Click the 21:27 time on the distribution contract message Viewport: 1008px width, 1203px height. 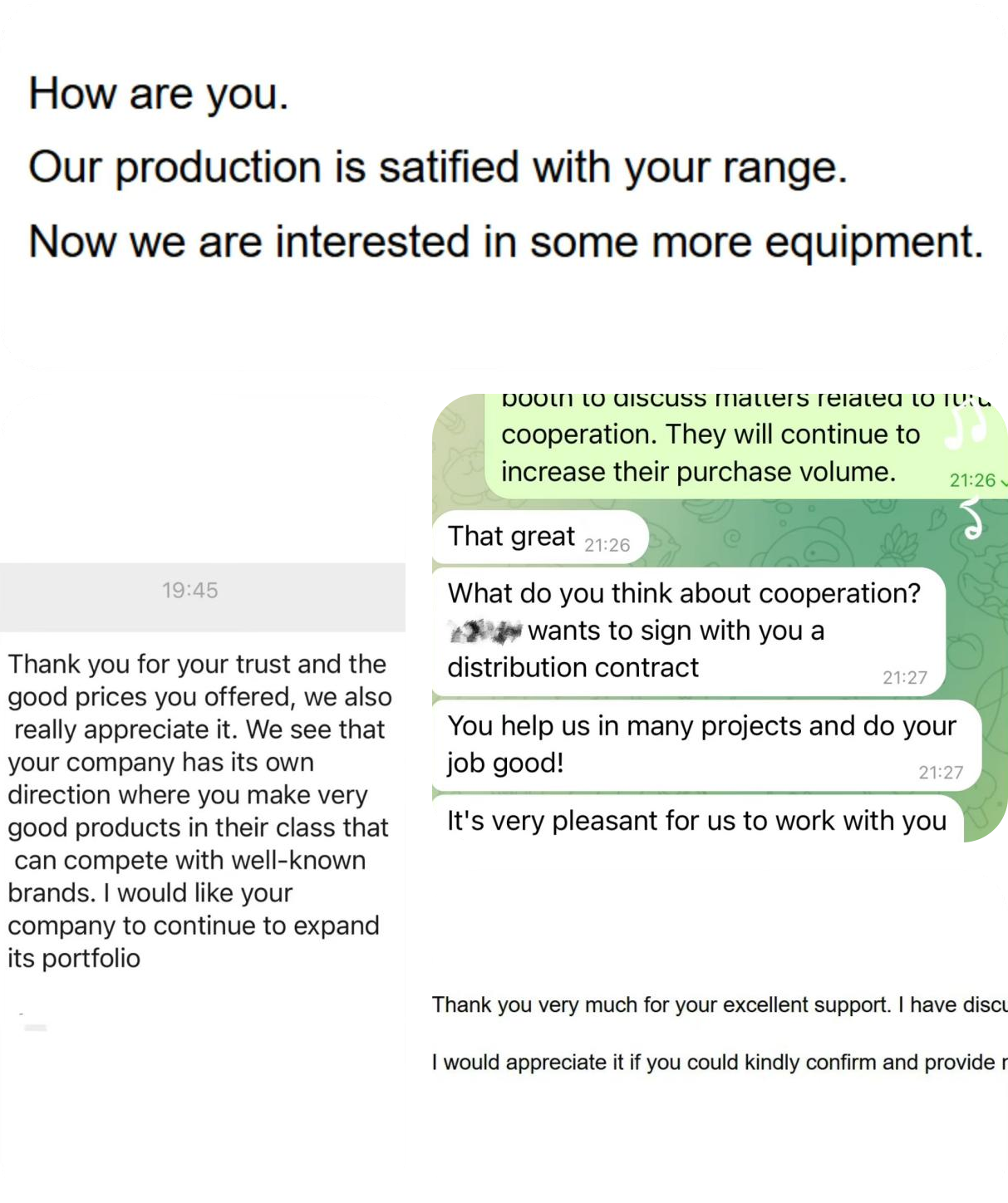[x=904, y=678]
